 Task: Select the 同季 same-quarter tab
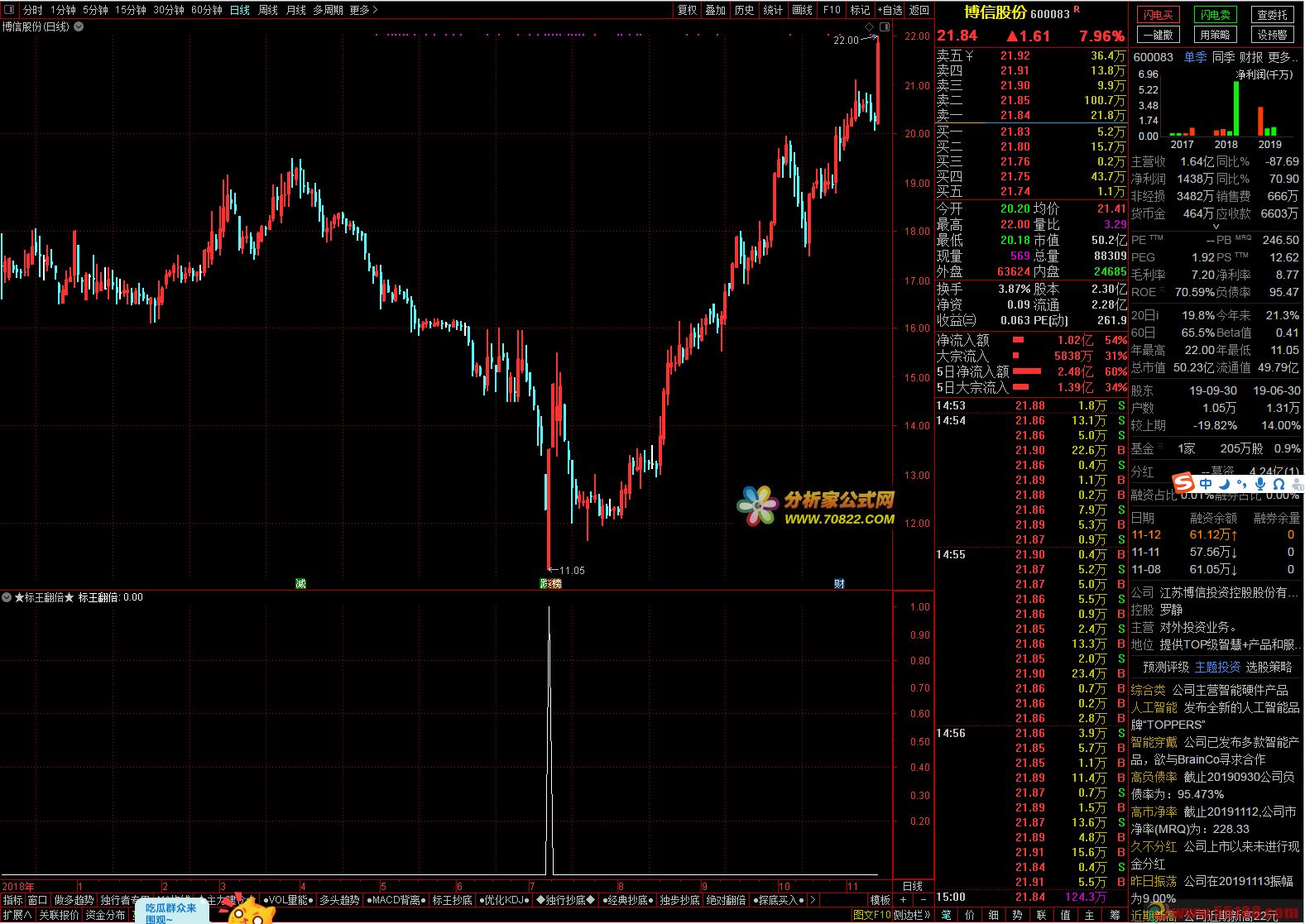pos(1223,57)
